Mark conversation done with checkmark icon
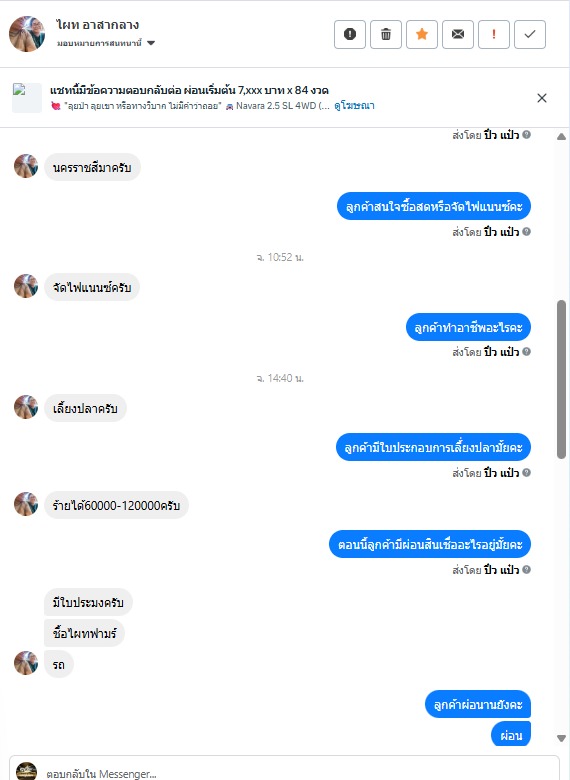The height and width of the screenshot is (780, 570). pyautogui.click(x=530, y=34)
